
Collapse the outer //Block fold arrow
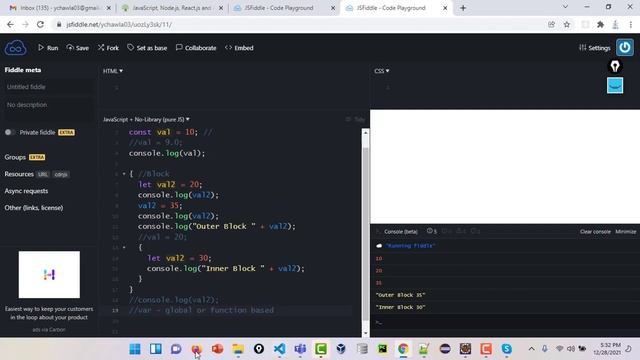coord(124,174)
